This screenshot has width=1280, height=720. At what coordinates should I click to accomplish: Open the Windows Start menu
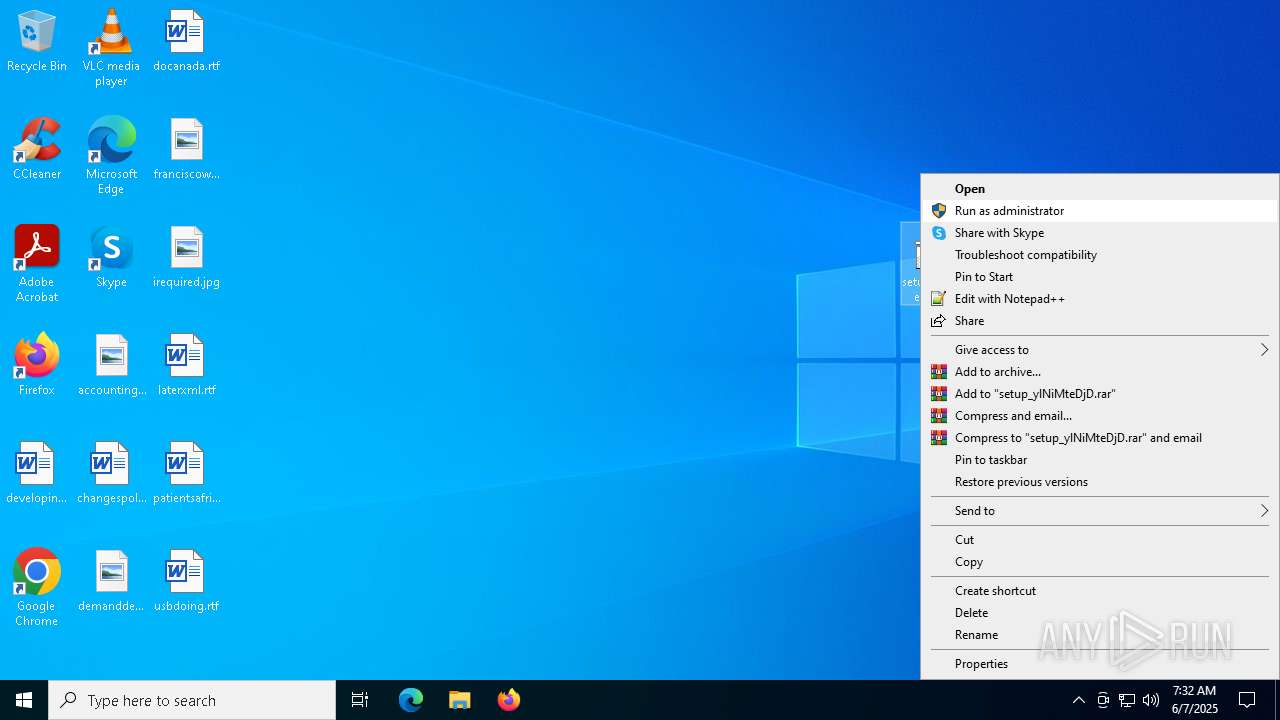tap(24, 700)
